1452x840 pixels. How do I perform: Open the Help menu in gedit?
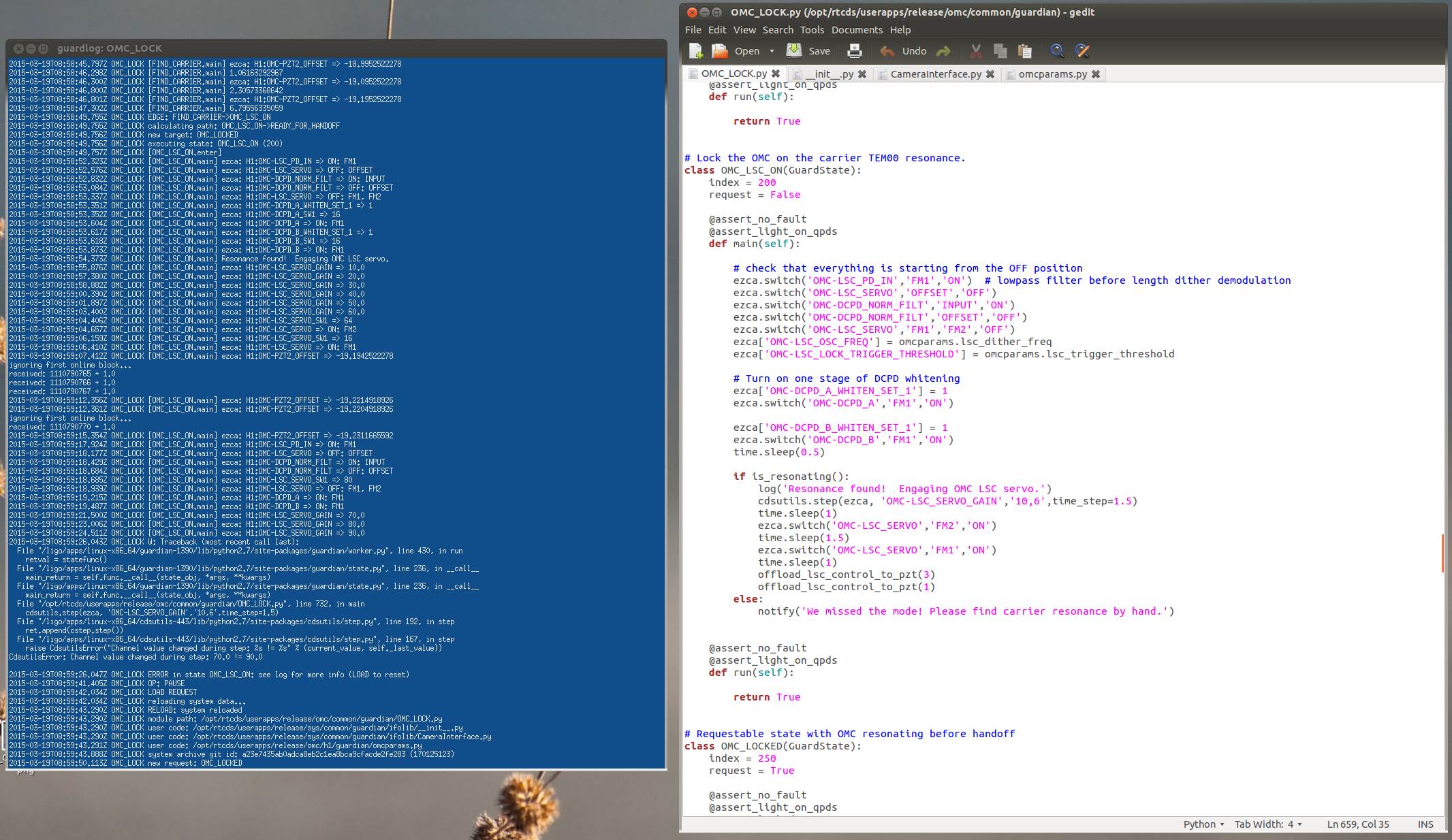[900, 30]
